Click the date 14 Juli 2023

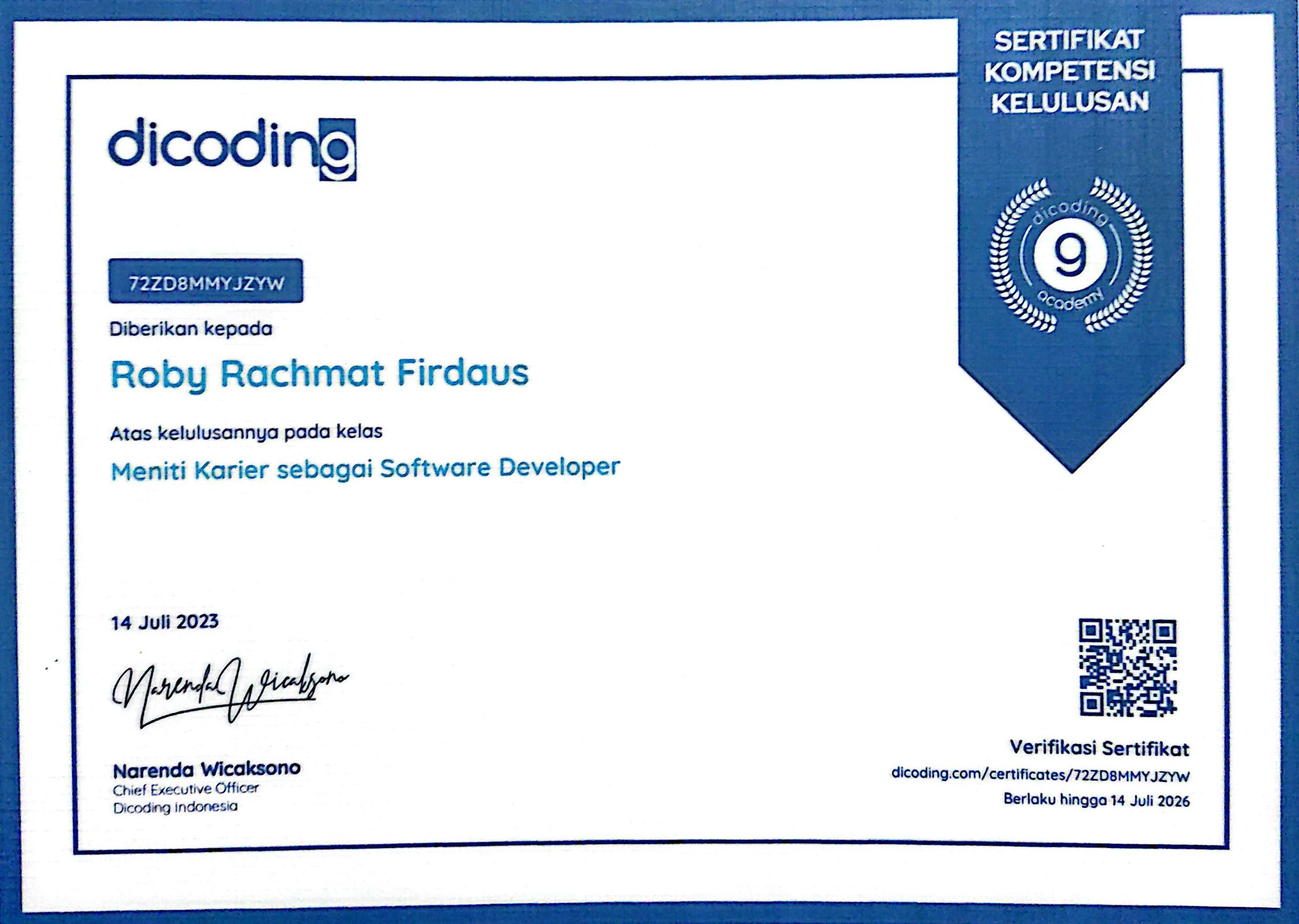tap(165, 622)
